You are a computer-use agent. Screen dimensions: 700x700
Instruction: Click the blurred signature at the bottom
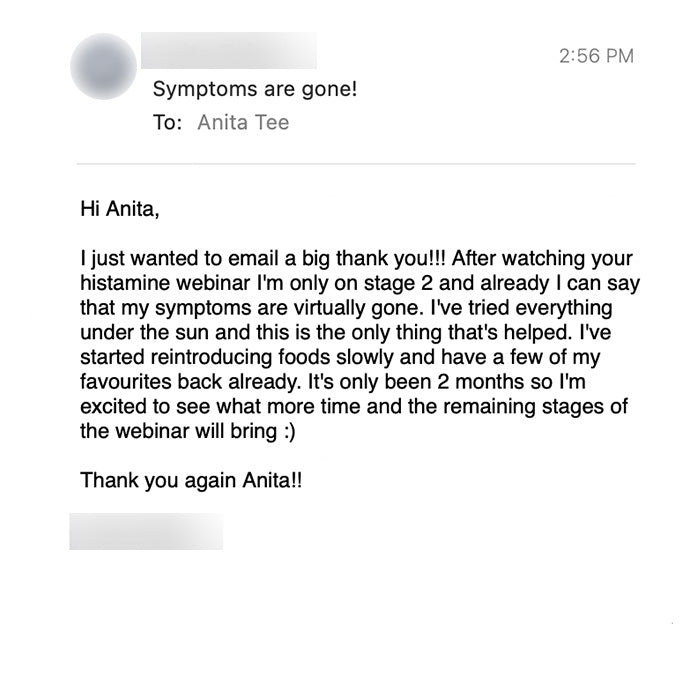146,531
